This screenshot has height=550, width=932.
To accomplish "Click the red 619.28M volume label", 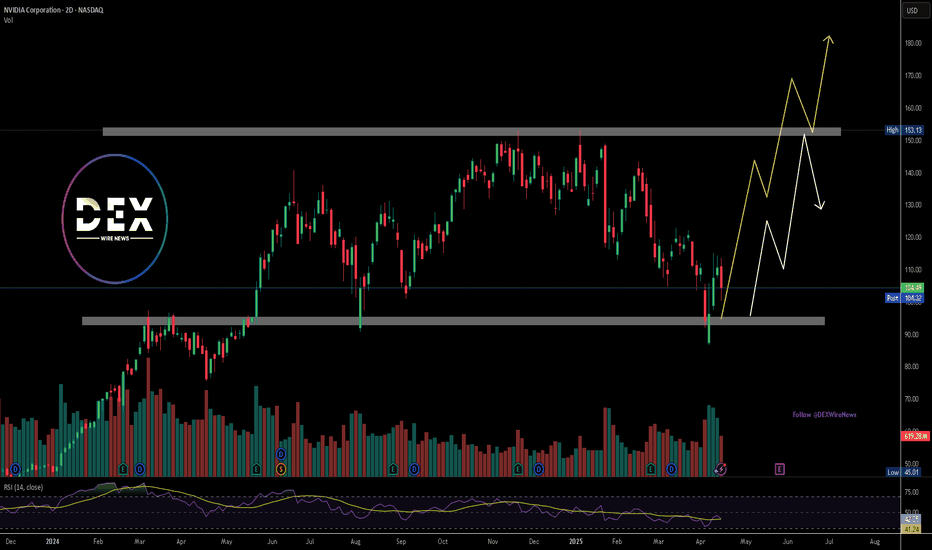I will [x=915, y=436].
